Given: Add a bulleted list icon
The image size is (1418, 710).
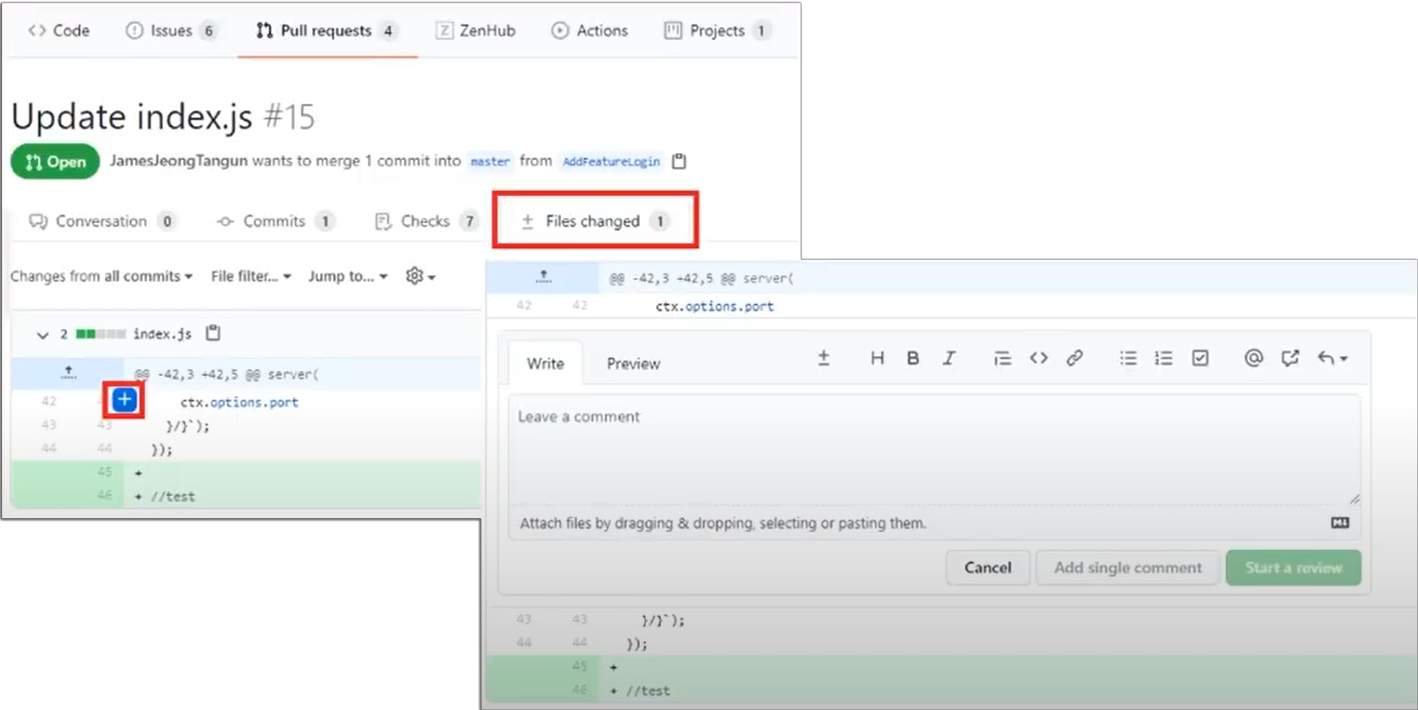Looking at the screenshot, I should pos(1128,358).
